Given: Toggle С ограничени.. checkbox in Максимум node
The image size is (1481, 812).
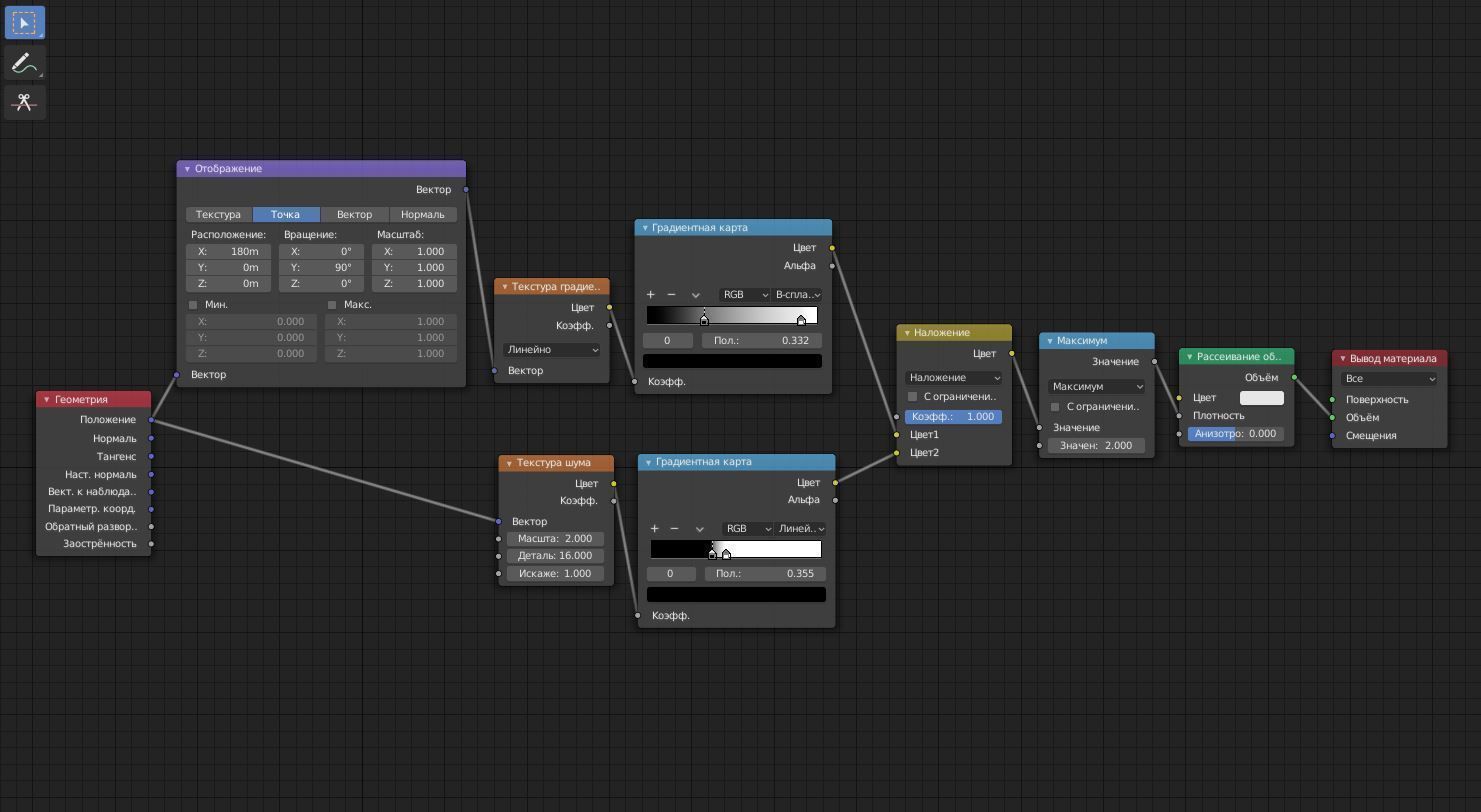Looking at the screenshot, I should 1055,406.
